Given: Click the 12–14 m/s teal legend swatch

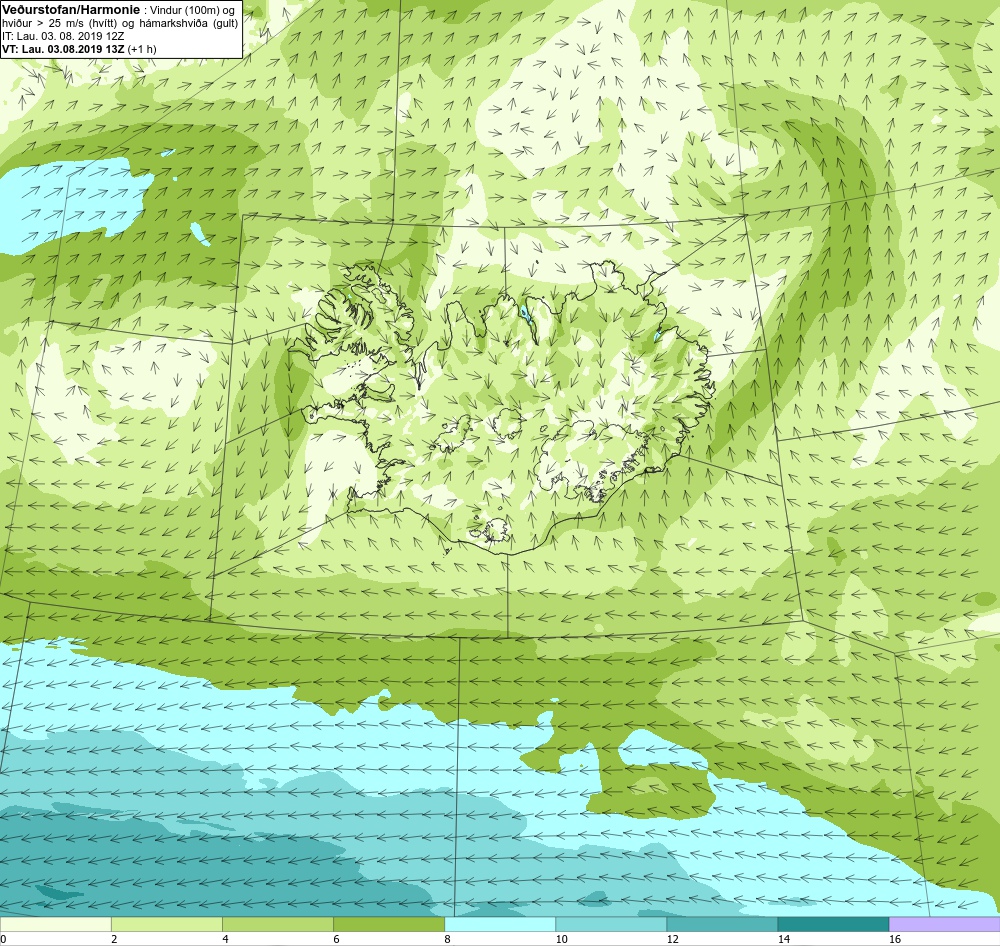Looking at the screenshot, I should 721,924.
